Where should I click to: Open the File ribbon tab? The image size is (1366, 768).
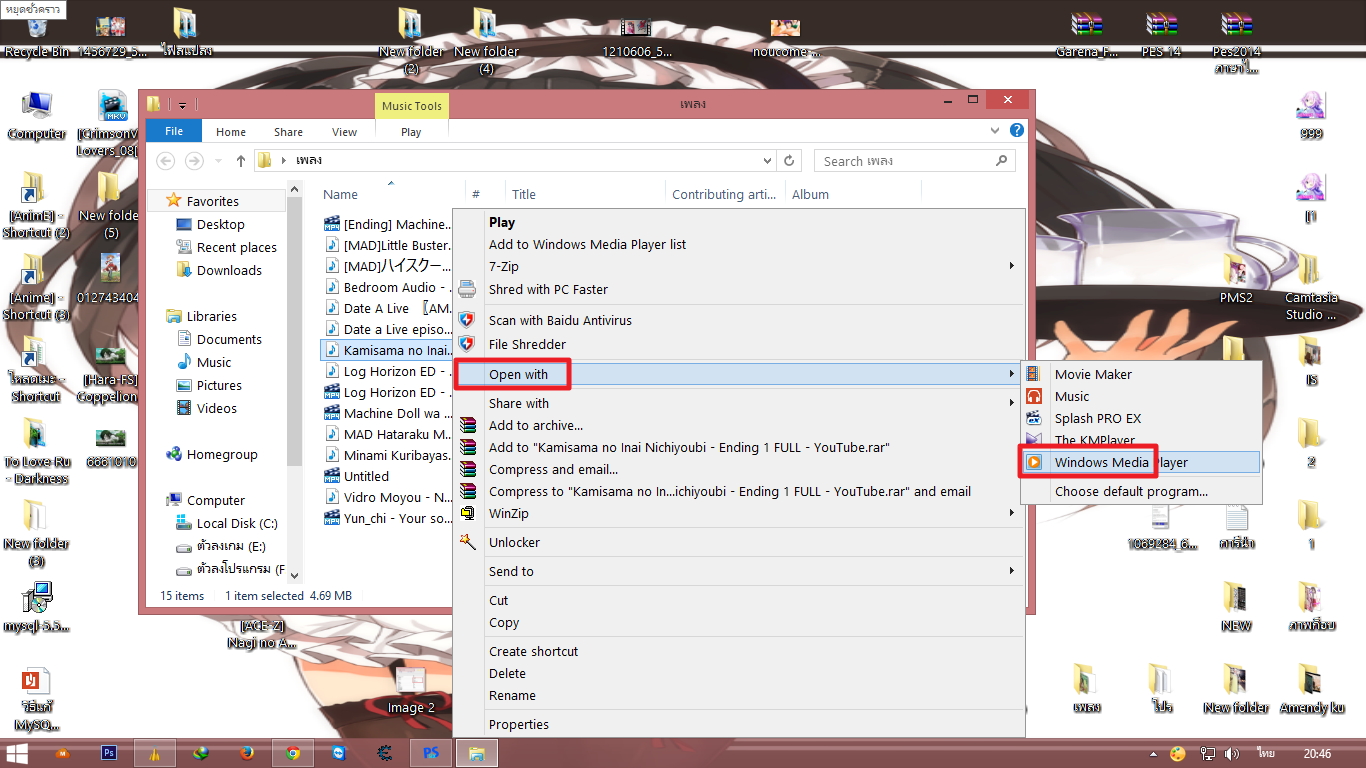point(174,131)
